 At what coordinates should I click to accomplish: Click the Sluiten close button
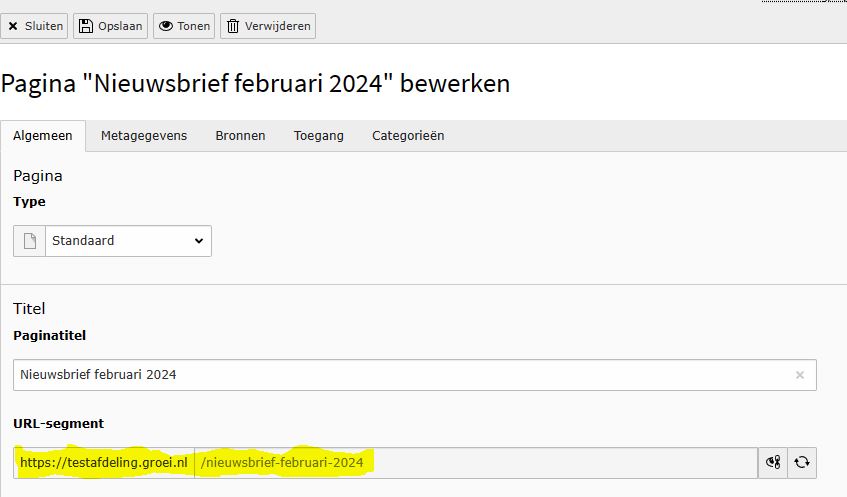[x=36, y=26]
